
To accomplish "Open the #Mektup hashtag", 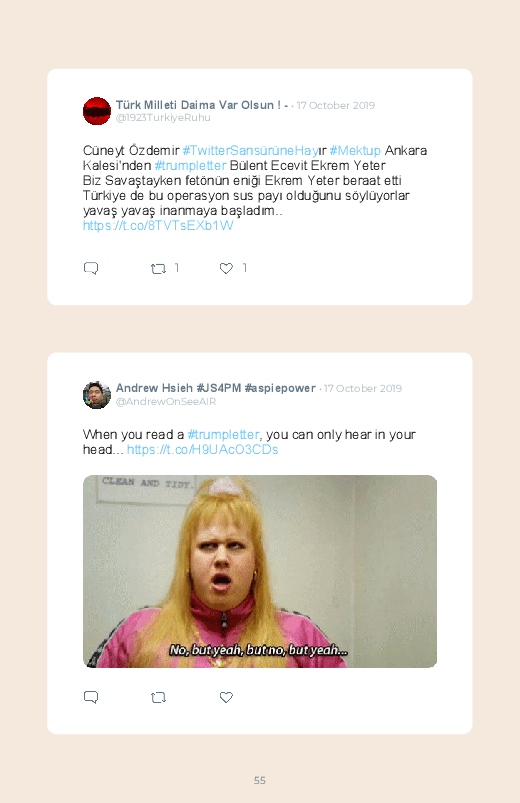I will click(355, 151).
